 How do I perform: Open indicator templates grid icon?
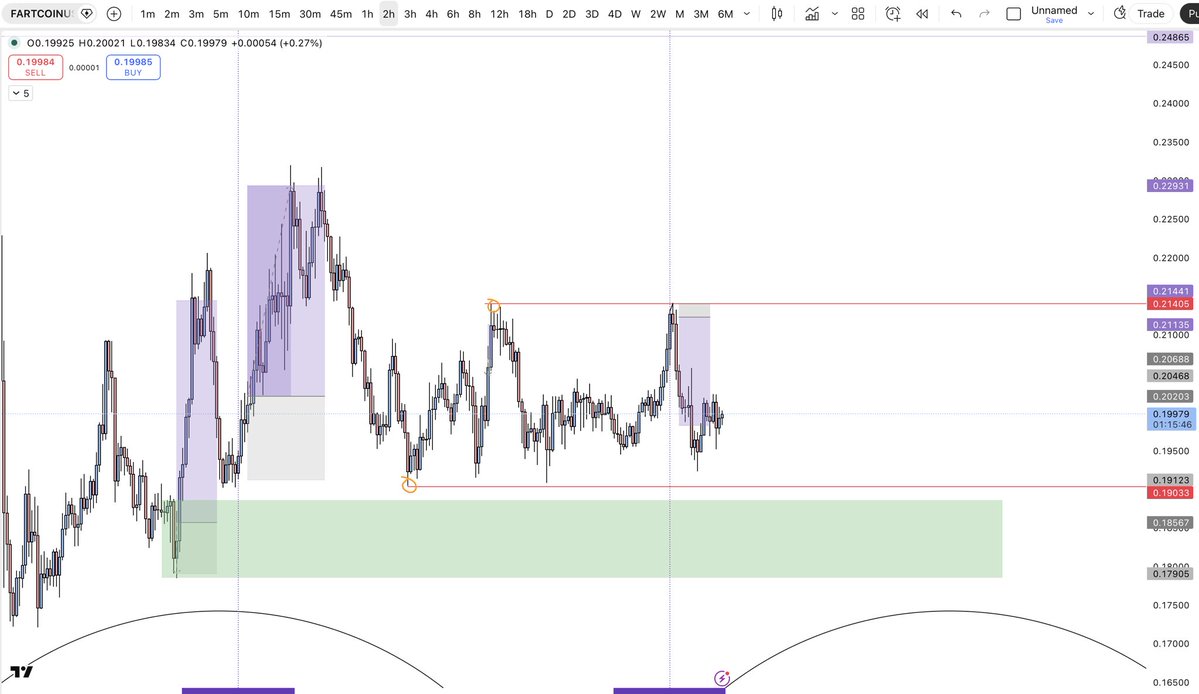coord(858,14)
